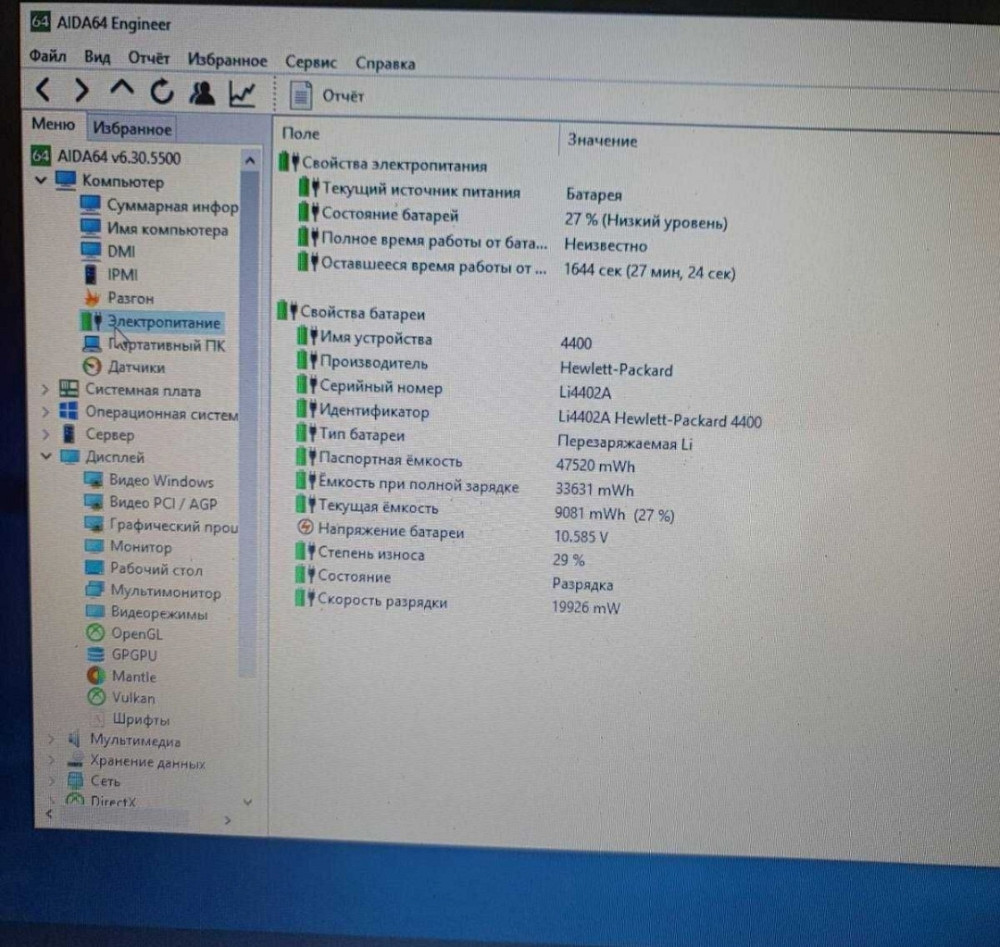Click the Значение column header
Screen dimensions: 1000x947
602,141
